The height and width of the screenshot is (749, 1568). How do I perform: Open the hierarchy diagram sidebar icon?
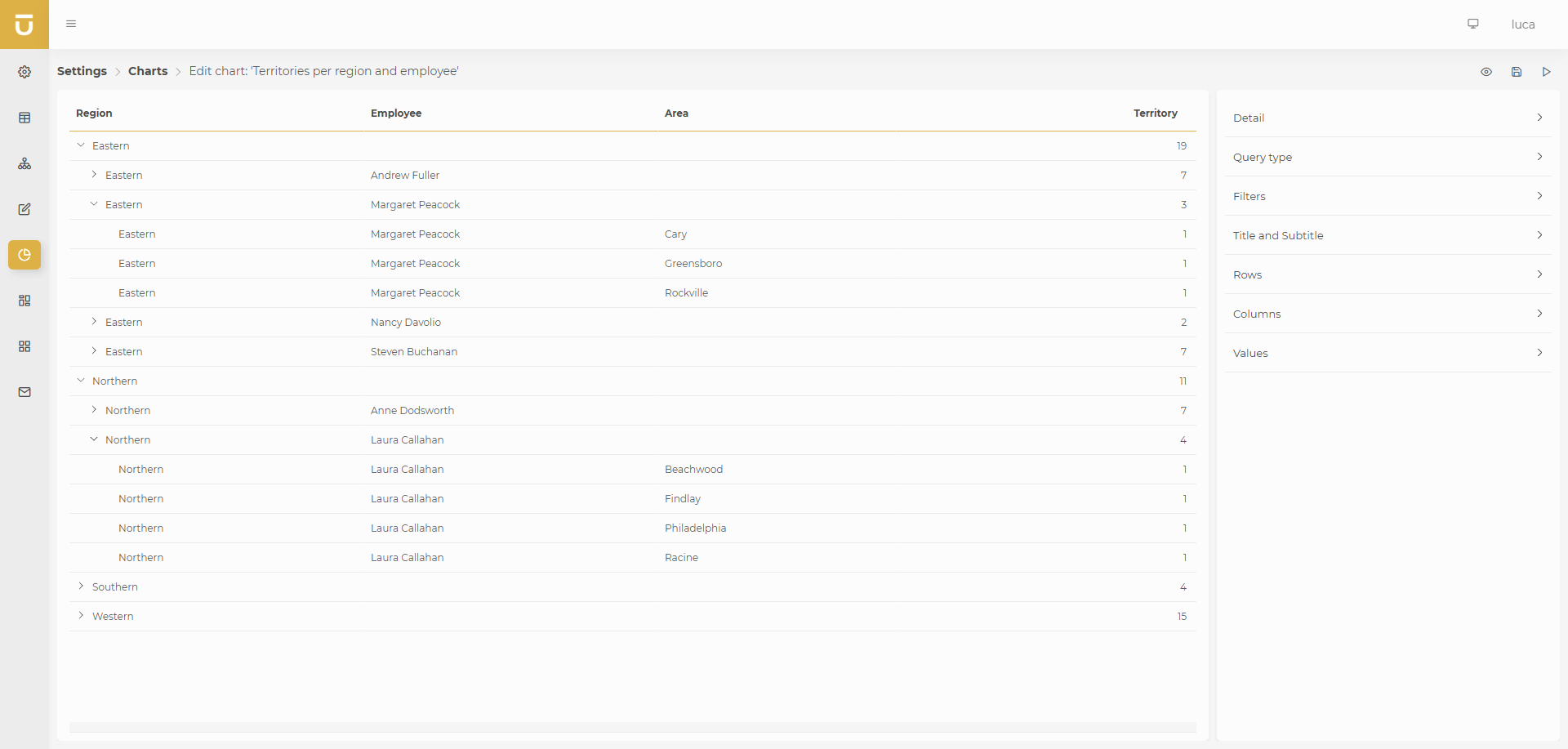point(24,163)
